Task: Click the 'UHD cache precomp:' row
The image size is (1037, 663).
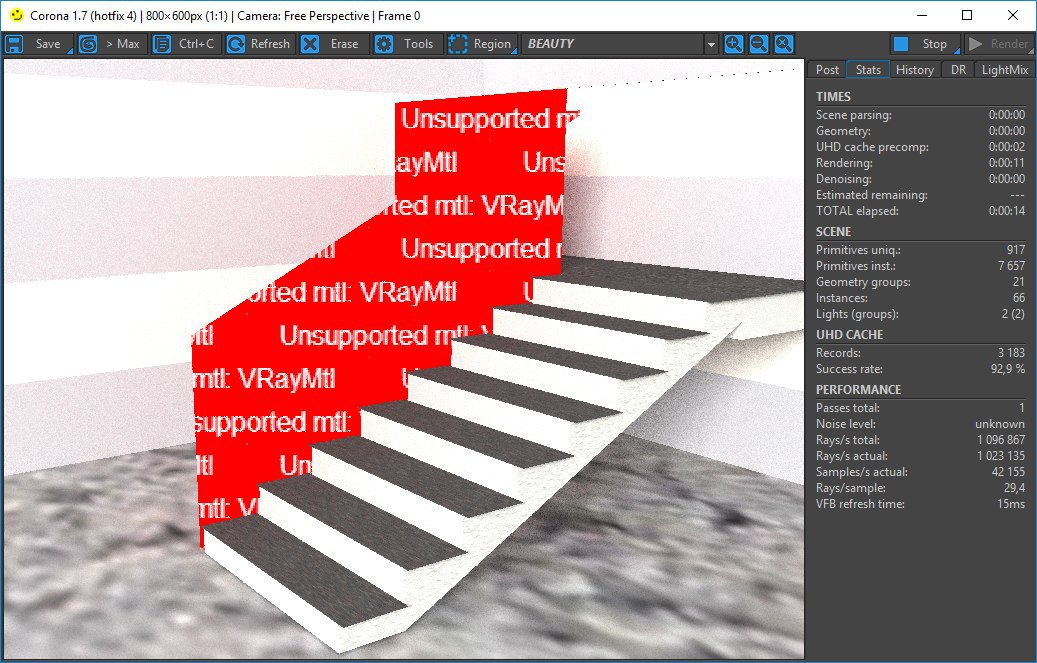Action: pos(920,147)
